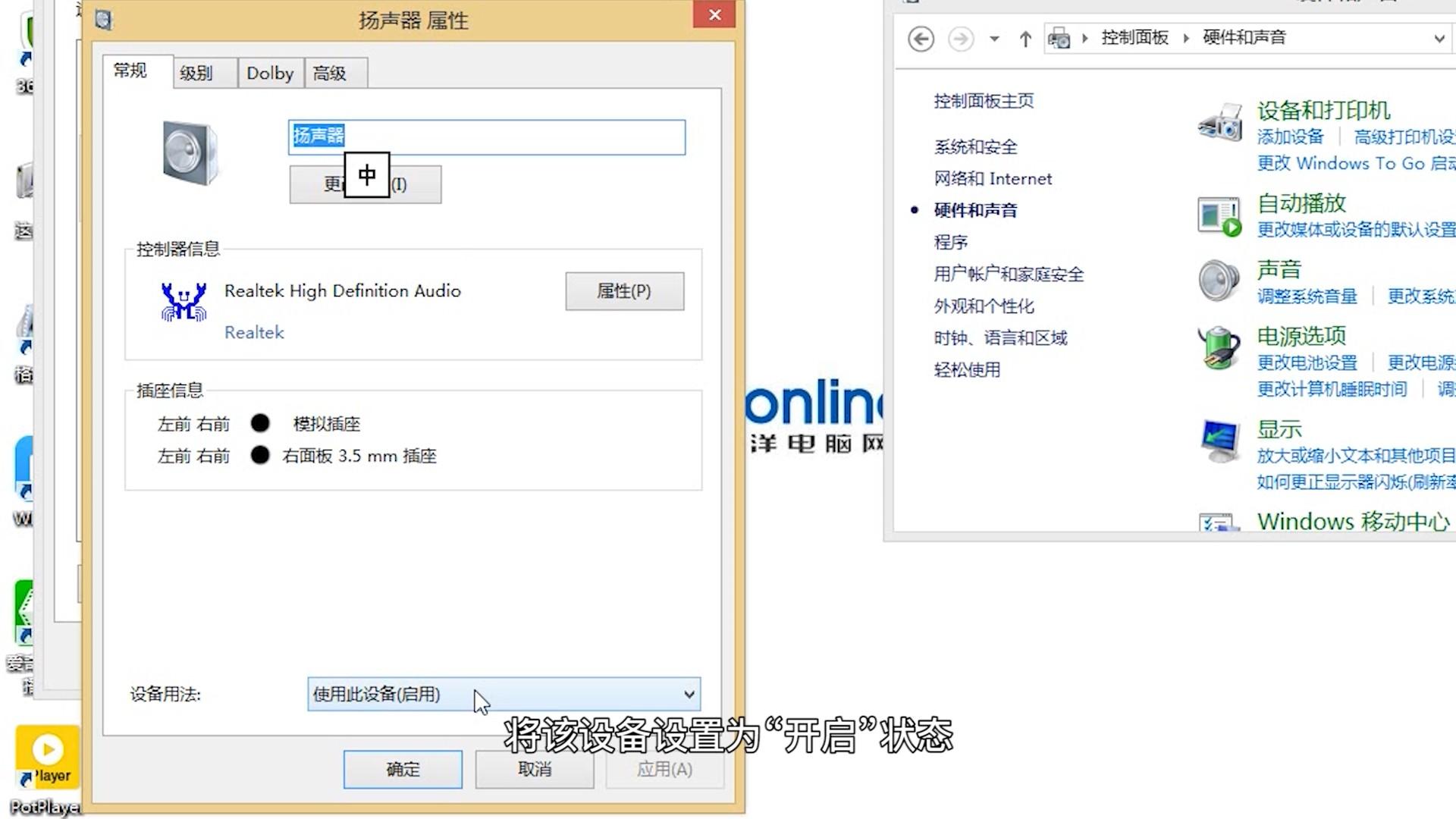Click 控制面板 breadcrumb segment

tap(1134, 38)
